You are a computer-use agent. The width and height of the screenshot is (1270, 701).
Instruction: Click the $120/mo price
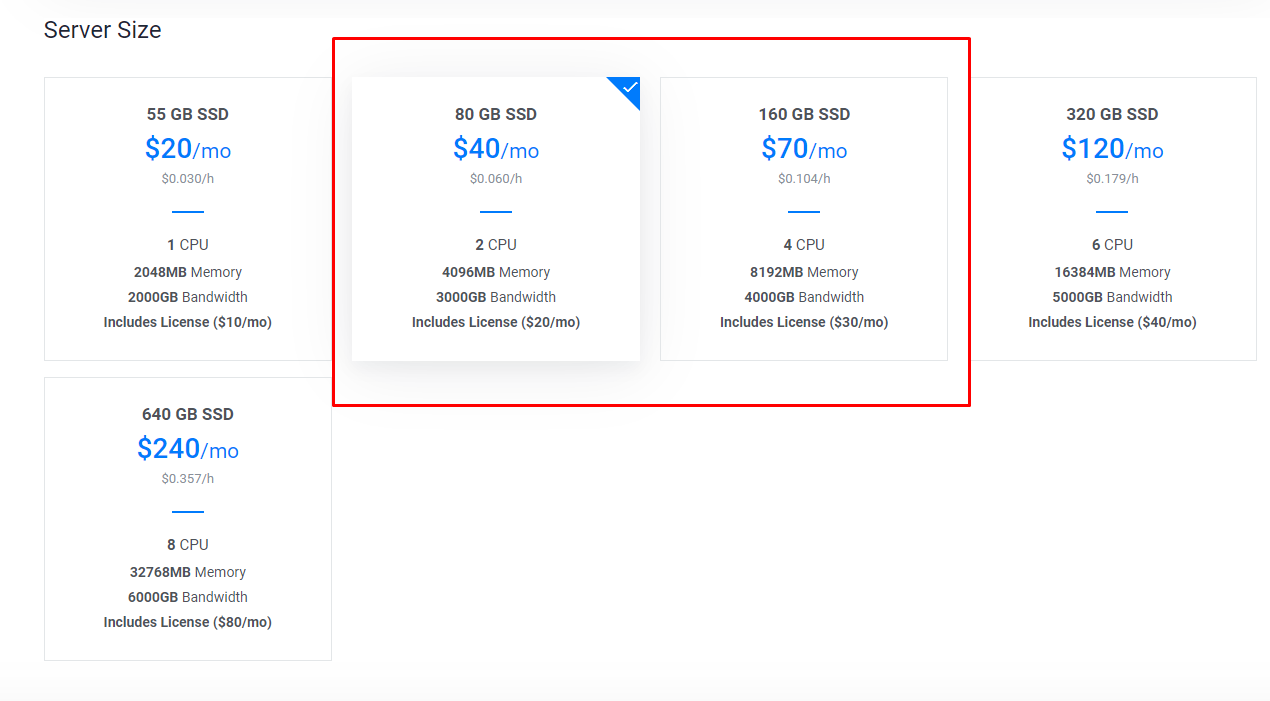1112,149
